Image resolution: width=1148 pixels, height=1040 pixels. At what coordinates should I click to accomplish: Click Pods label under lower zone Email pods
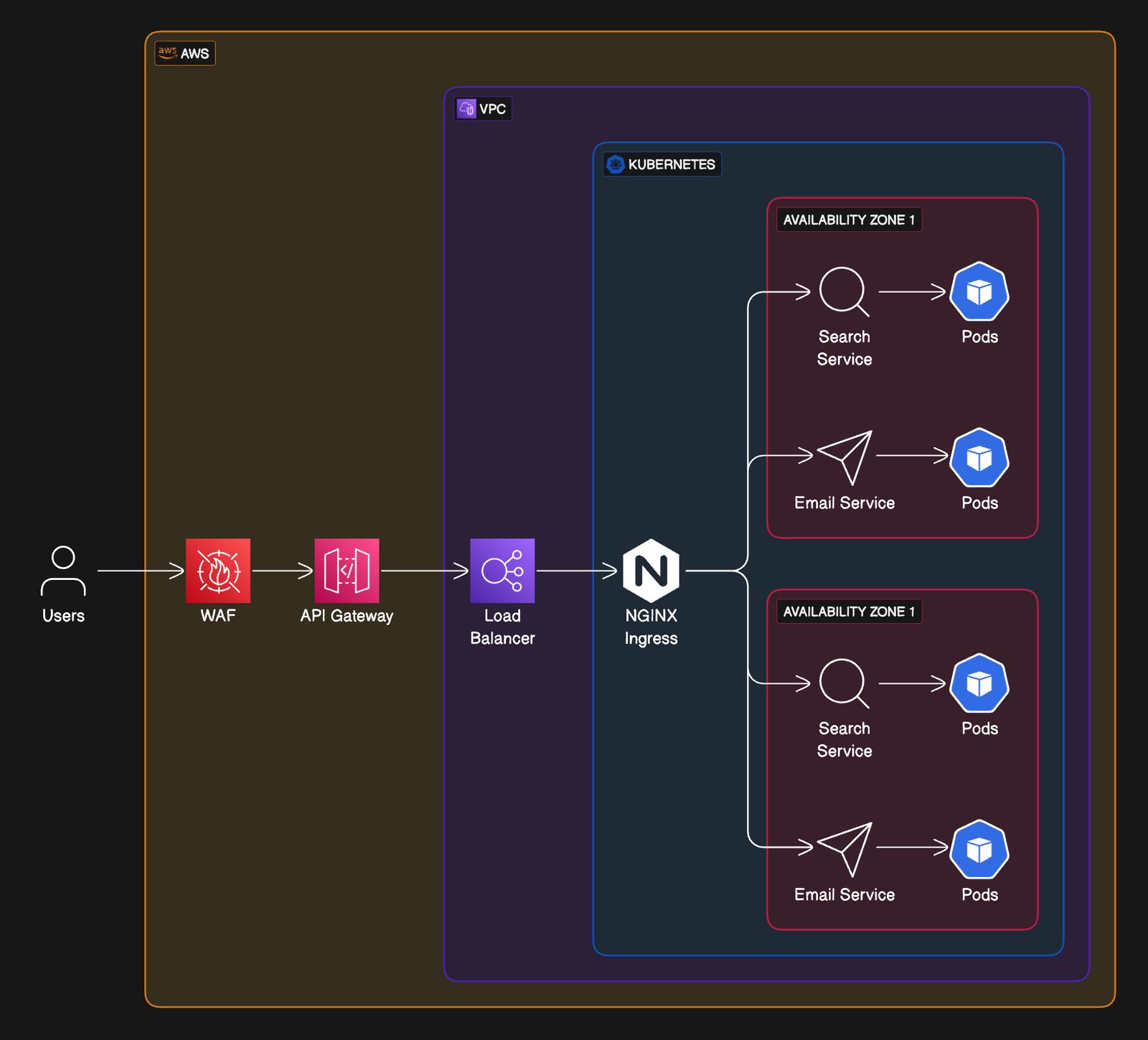(979, 895)
